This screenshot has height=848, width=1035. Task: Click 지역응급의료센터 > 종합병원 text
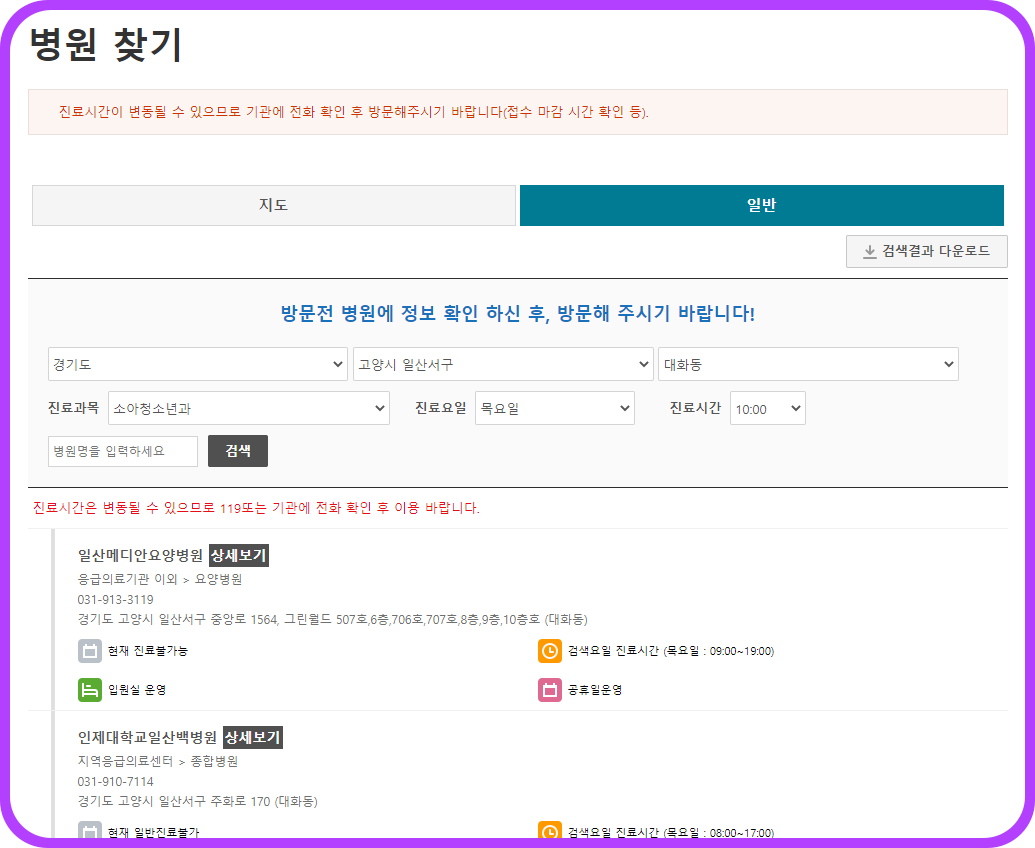(x=158, y=762)
